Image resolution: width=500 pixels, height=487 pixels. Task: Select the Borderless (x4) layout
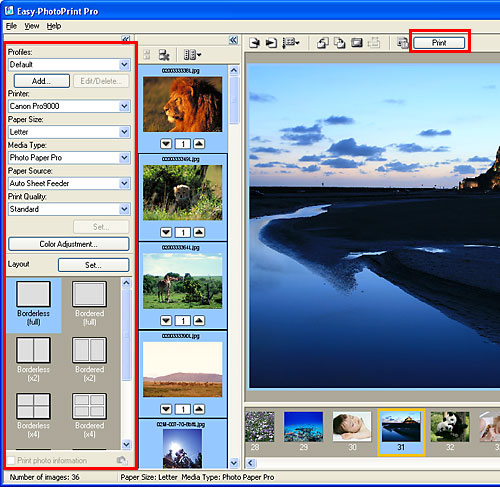point(33,416)
